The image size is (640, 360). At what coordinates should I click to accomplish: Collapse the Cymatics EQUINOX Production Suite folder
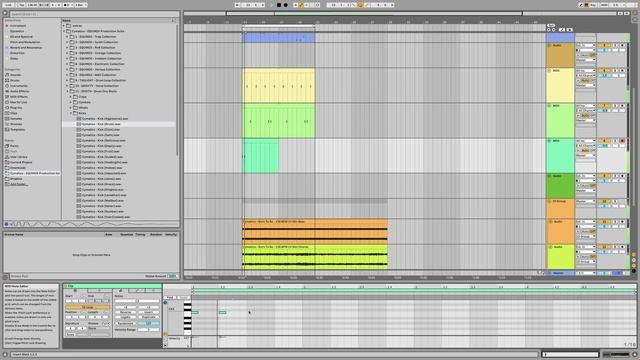pyautogui.click(x=64, y=31)
